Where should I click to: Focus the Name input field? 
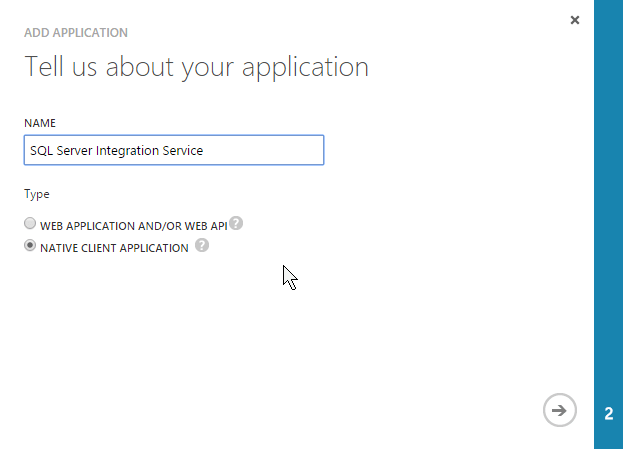tap(174, 150)
